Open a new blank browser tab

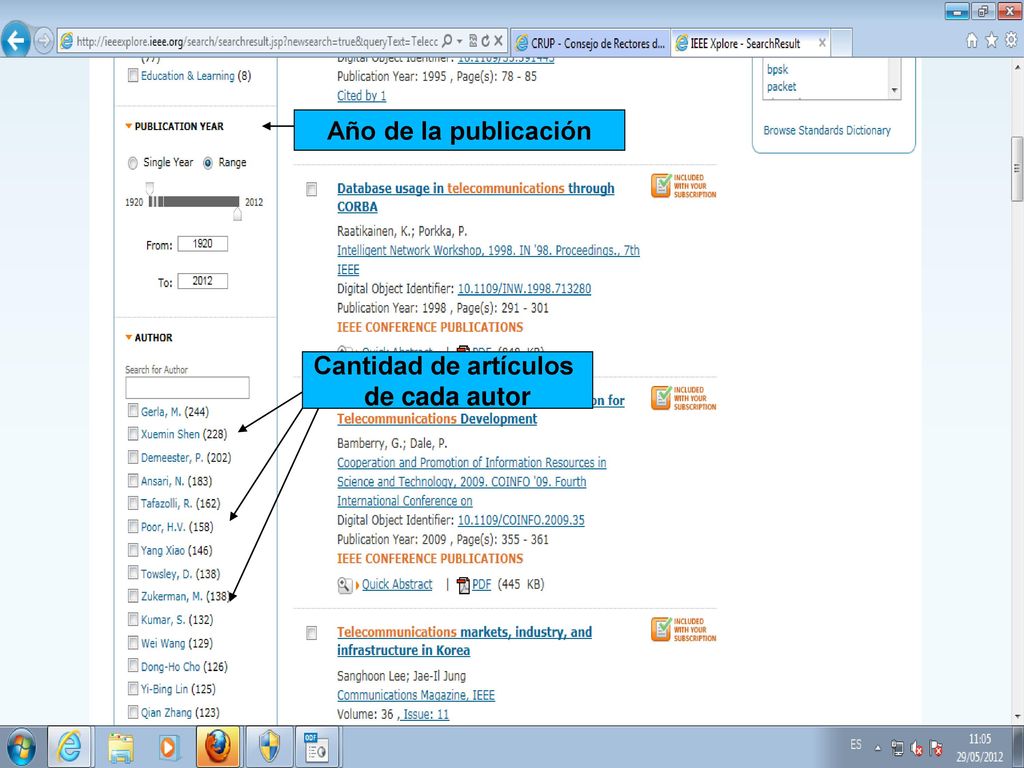point(842,43)
